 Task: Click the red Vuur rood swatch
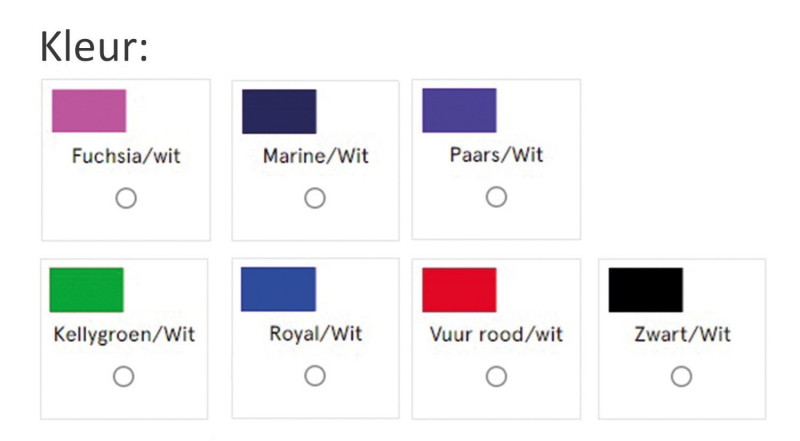[x=459, y=290]
